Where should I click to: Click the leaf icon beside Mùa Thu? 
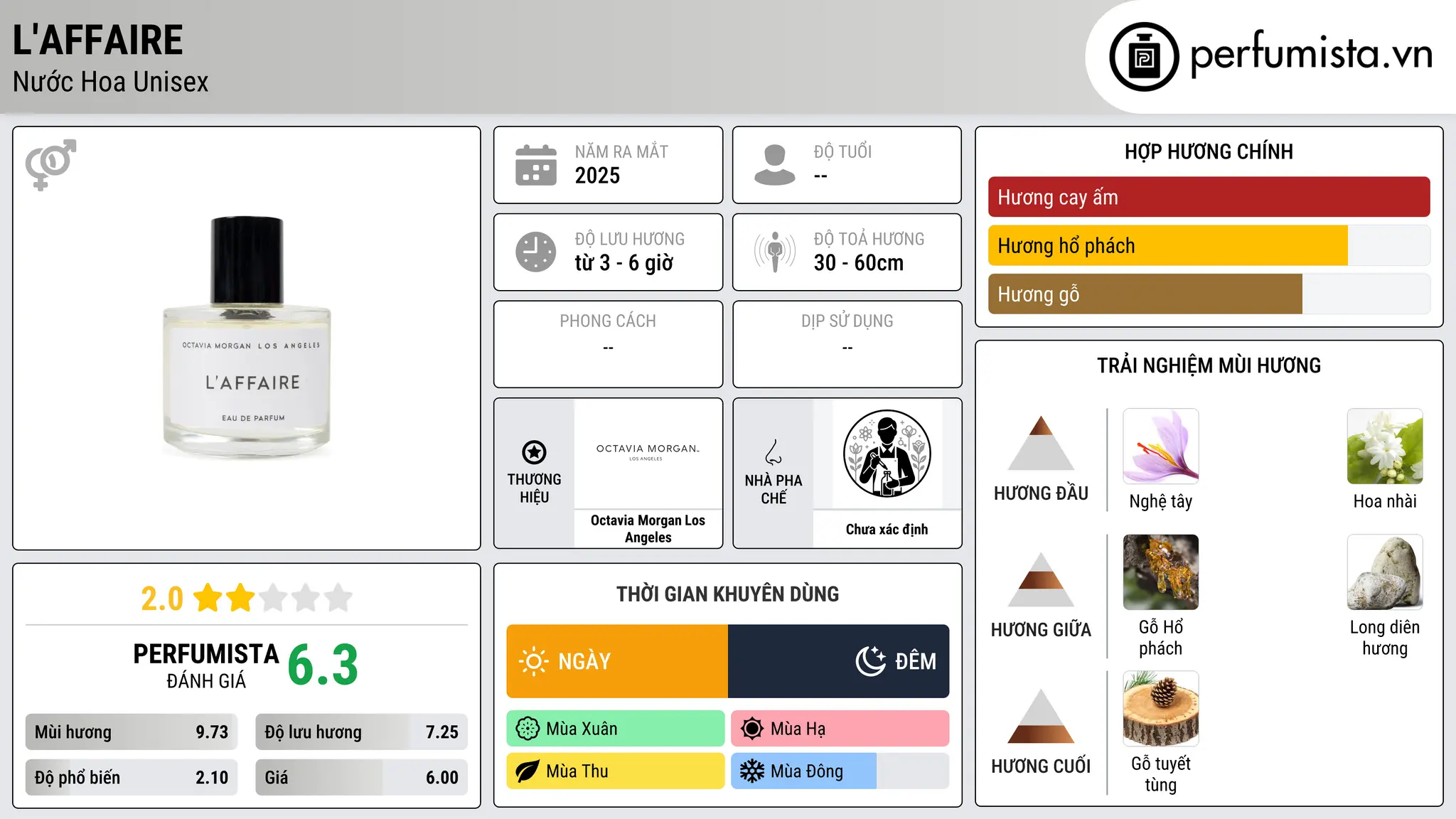tap(528, 771)
